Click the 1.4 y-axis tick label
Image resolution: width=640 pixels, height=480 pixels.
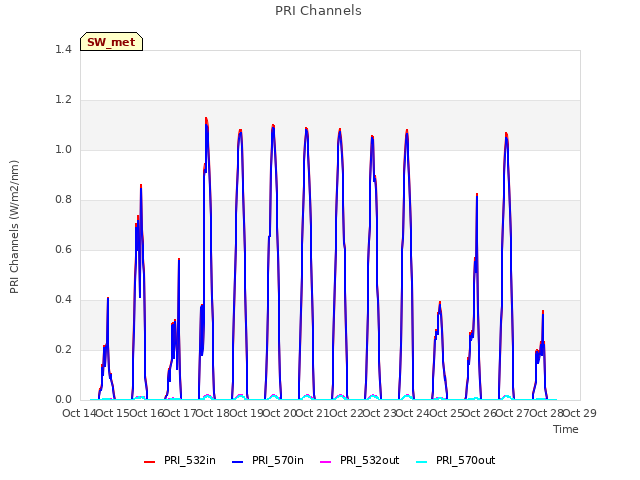click(x=63, y=49)
